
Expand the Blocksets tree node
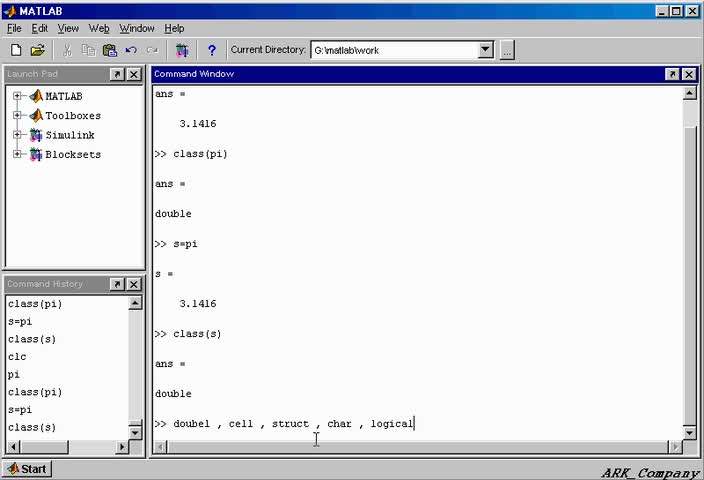tap(17, 154)
